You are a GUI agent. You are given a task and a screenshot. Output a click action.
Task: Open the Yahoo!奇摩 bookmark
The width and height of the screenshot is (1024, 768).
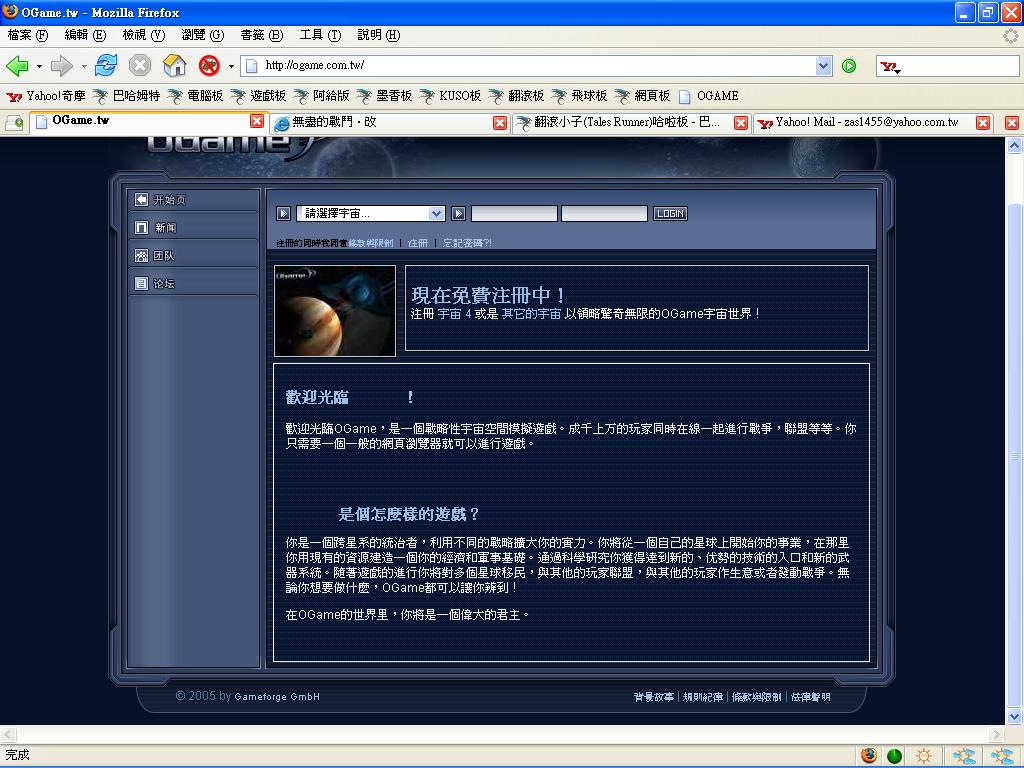click(46, 96)
